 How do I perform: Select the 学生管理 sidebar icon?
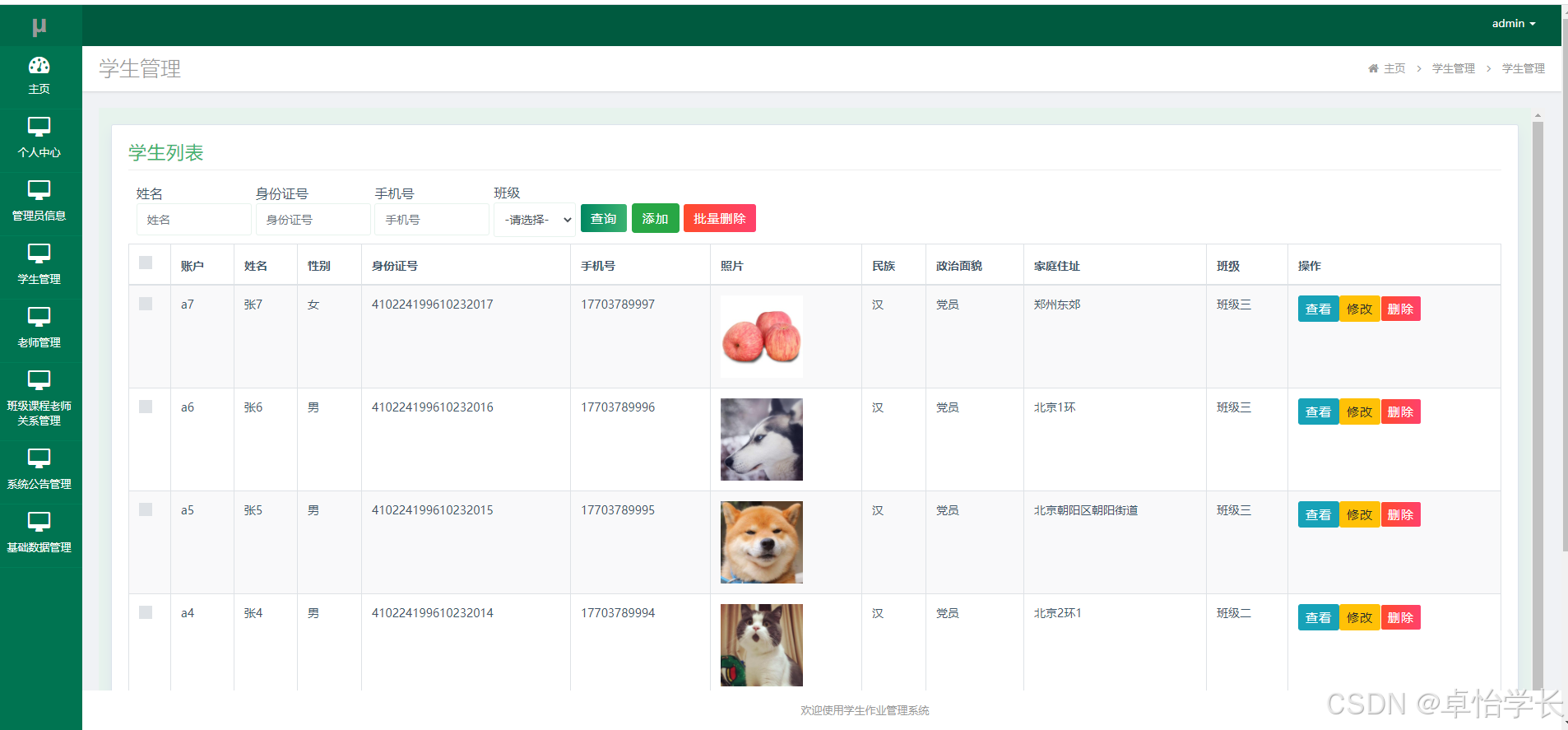pos(39,254)
